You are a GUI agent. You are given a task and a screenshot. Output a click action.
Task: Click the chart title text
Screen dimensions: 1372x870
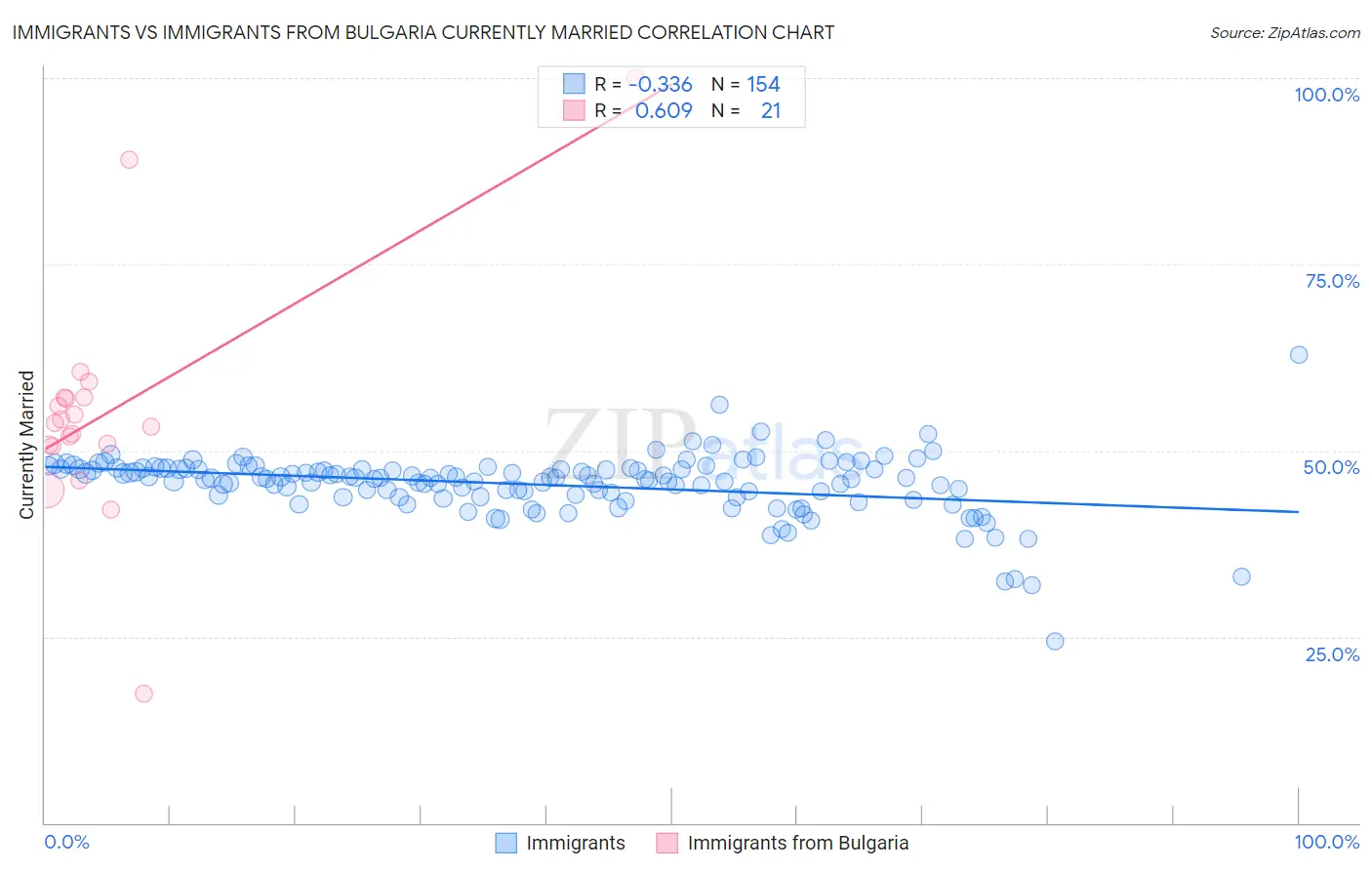pos(424,32)
